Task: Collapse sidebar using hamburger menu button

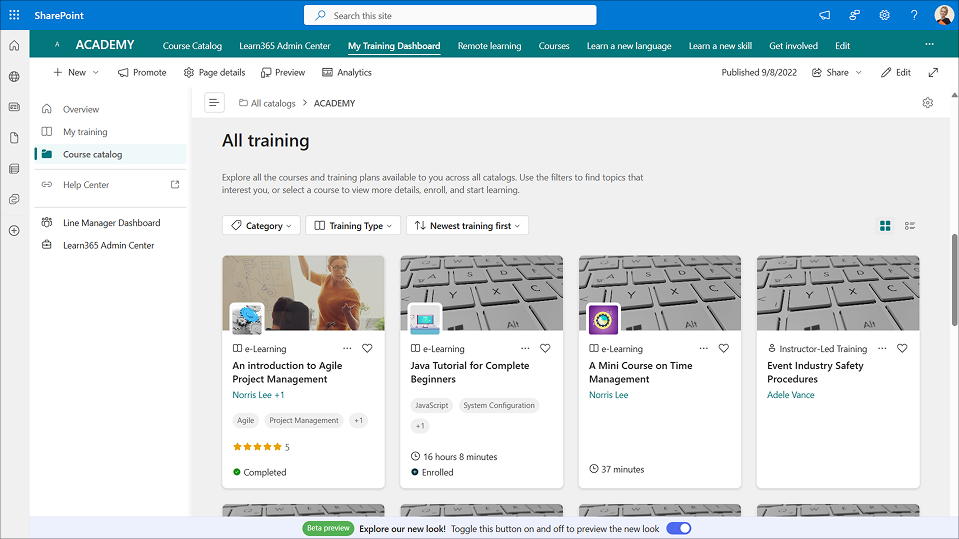Action: pyautogui.click(x=214, y=103)
